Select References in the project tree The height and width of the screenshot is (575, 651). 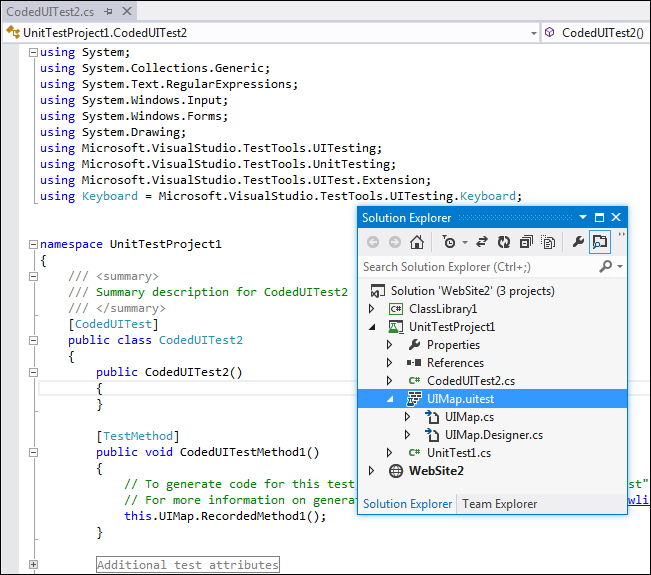(x=455, y=363)
